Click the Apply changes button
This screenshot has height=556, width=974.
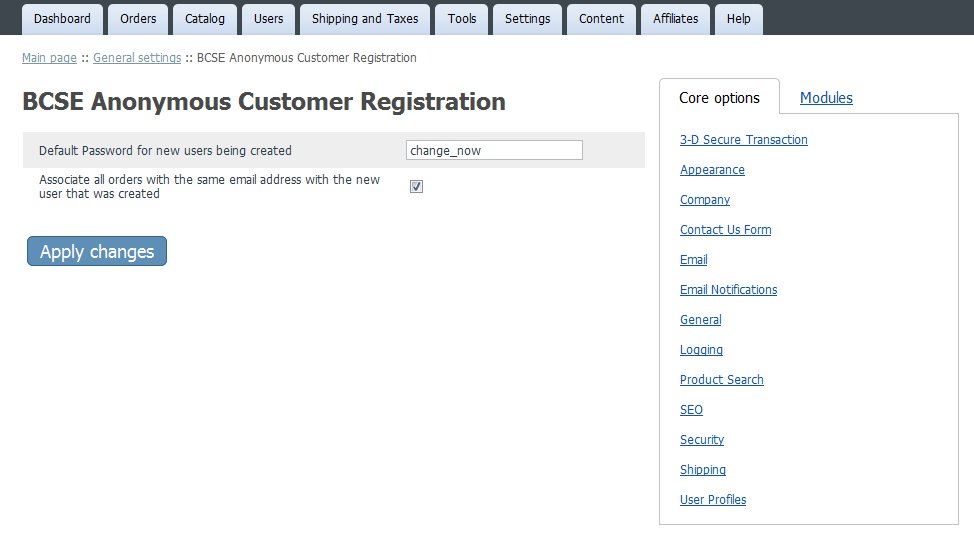point(97,251)
